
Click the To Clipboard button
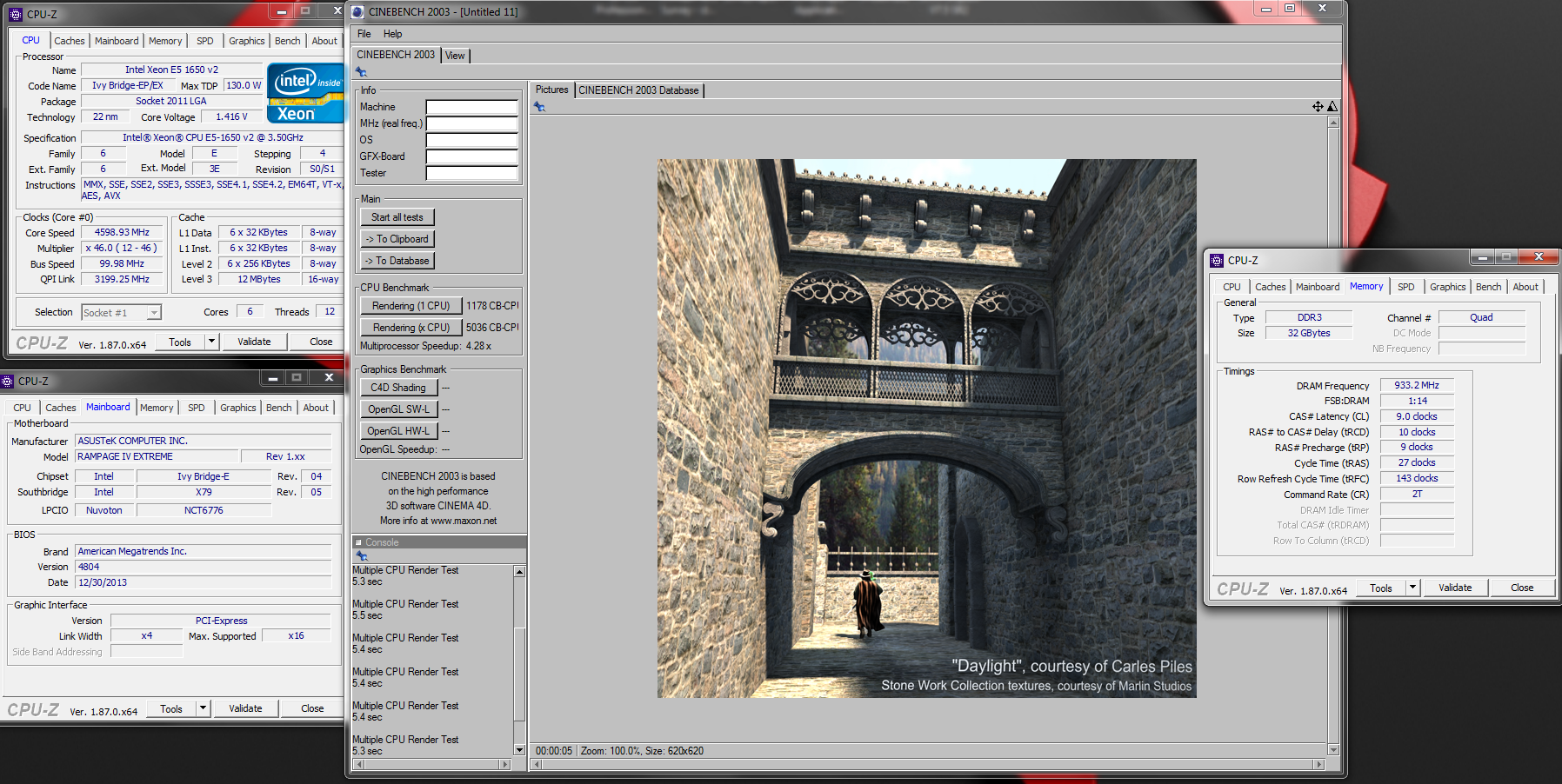[397, 239]
